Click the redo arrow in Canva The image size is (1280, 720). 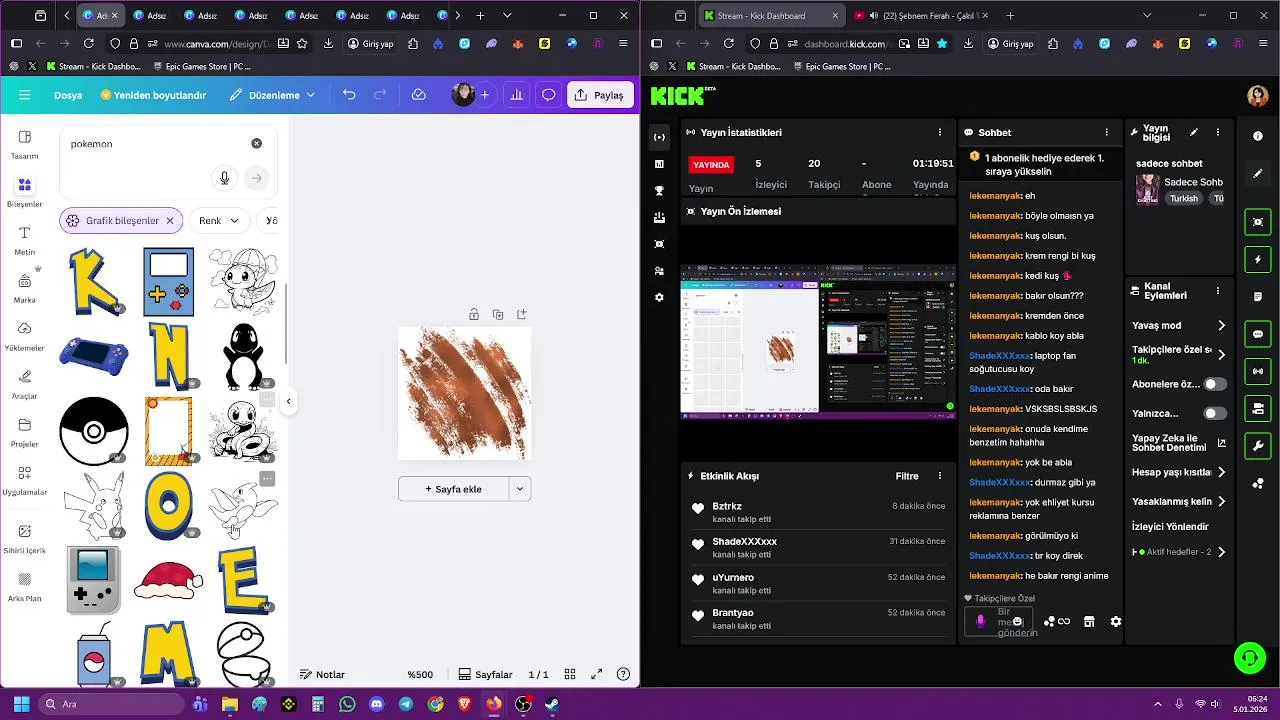tap(380, 95)
